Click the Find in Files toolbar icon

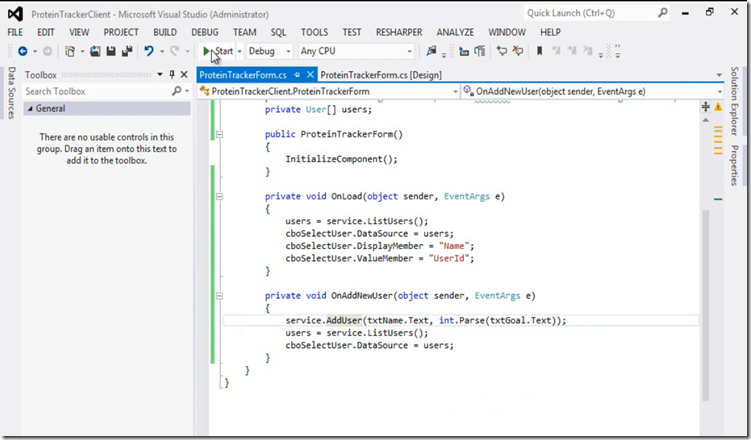coord(431,51)
